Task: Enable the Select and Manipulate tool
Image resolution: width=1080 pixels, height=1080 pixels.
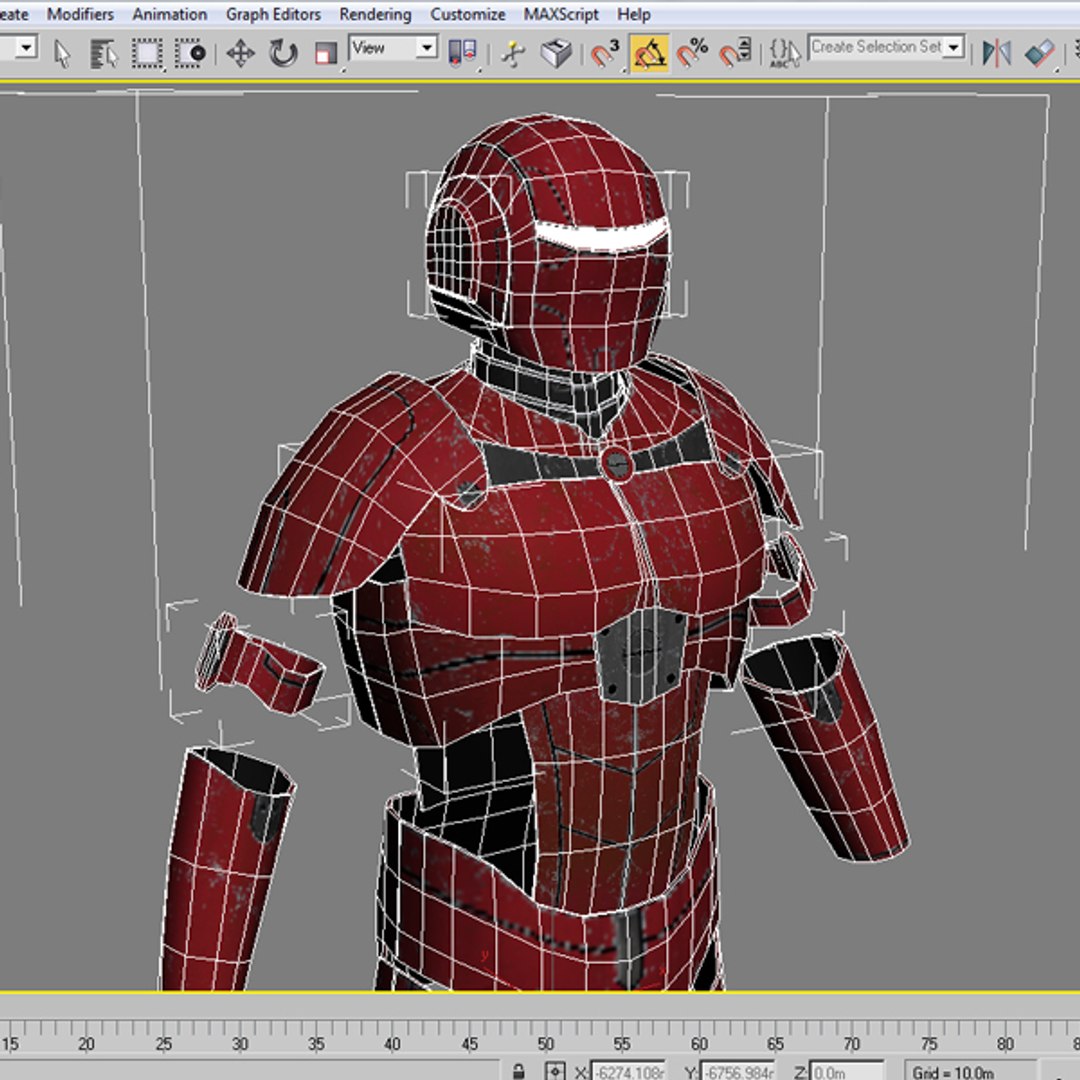Action: click(x=512, y=54)
